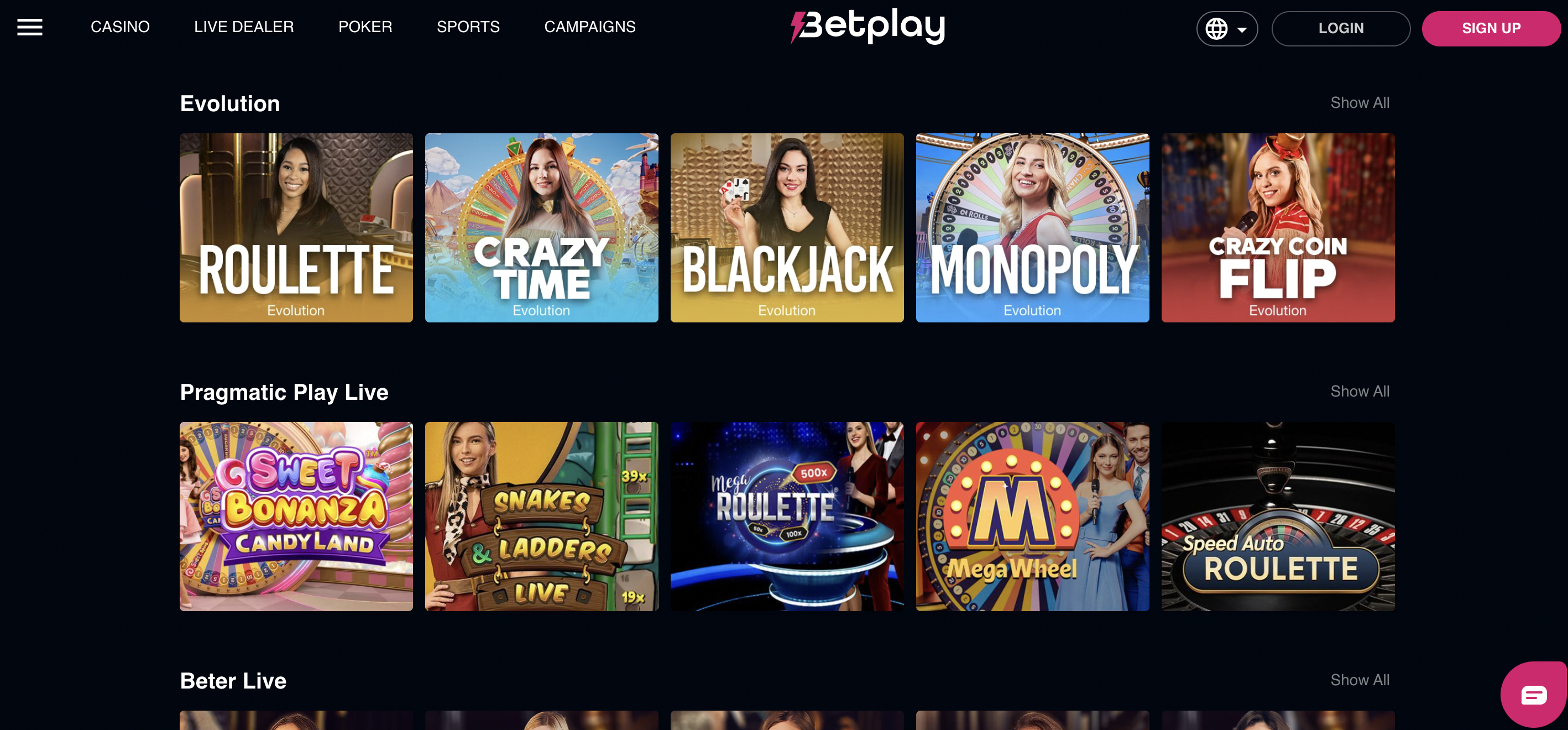This screenshot has height=730, width=1568.
Task: Open Speed Auto Roulette game
Action: pos(1278,517)
